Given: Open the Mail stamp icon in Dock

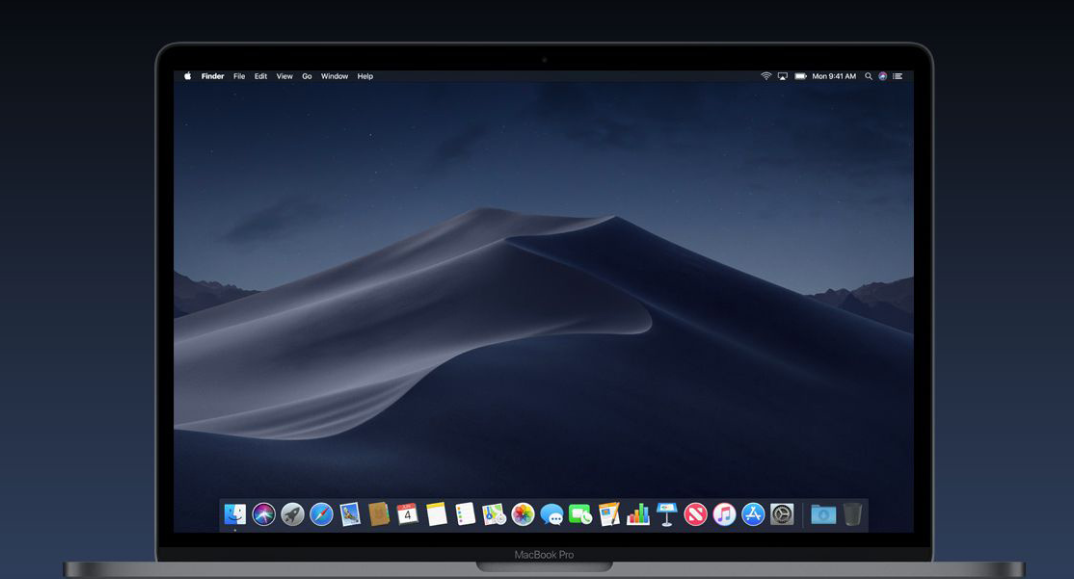Looking at the screenshot, I should [350, 514].
